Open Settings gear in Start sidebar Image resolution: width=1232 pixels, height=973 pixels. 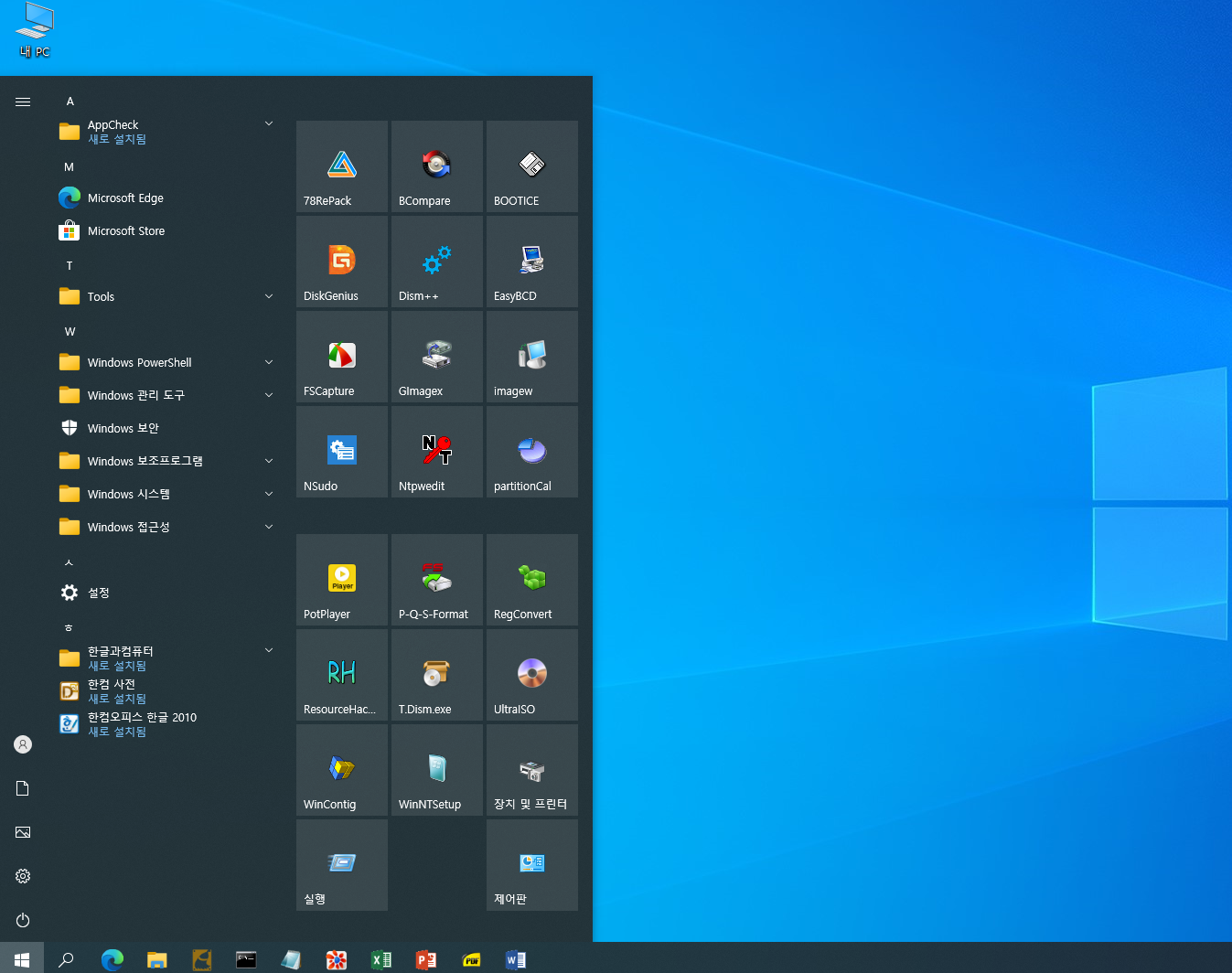[23, 876]
